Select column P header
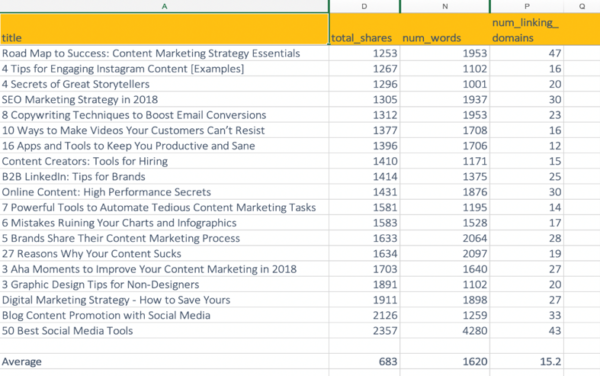This screenshot has width=600, height=376. 527,6
